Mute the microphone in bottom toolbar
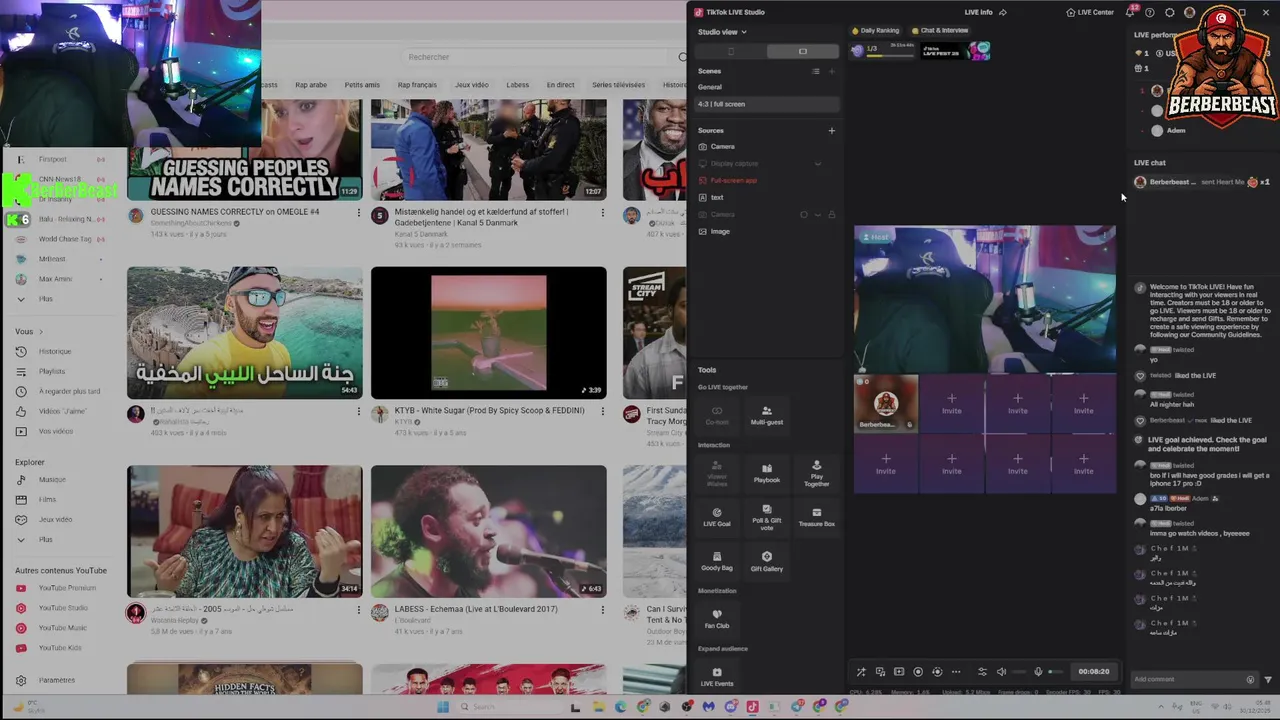This screenshot has height=720, width=1280. point(1038,672)
